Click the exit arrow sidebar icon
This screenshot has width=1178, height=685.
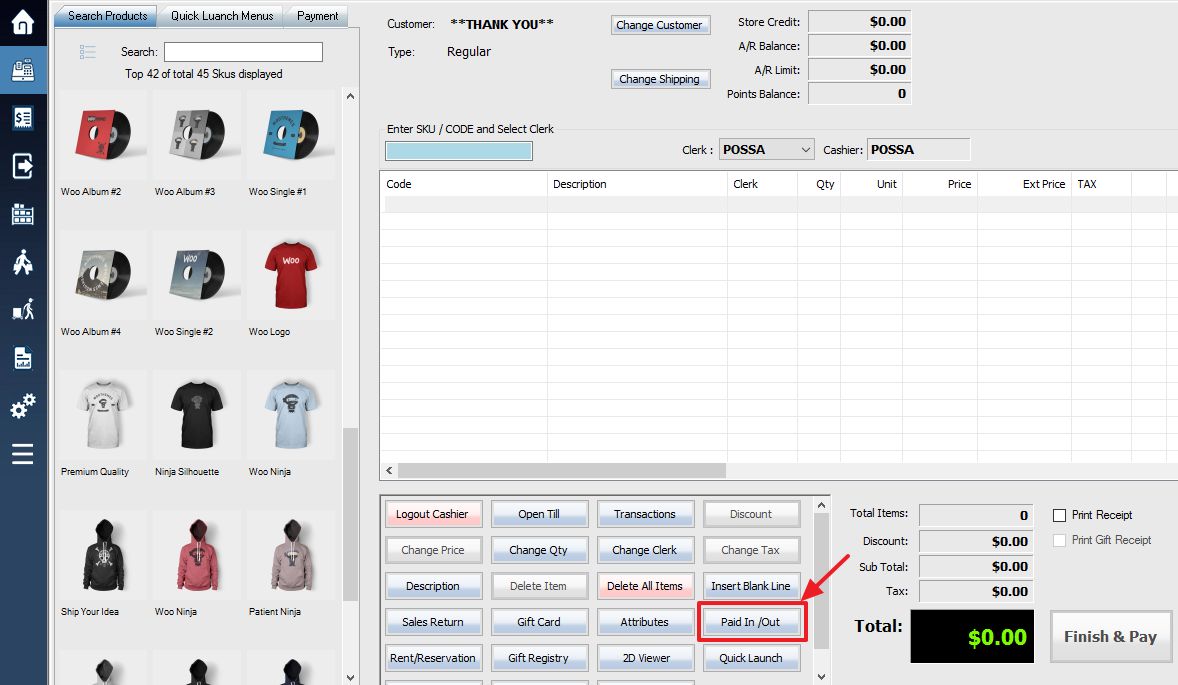[23, 166]
